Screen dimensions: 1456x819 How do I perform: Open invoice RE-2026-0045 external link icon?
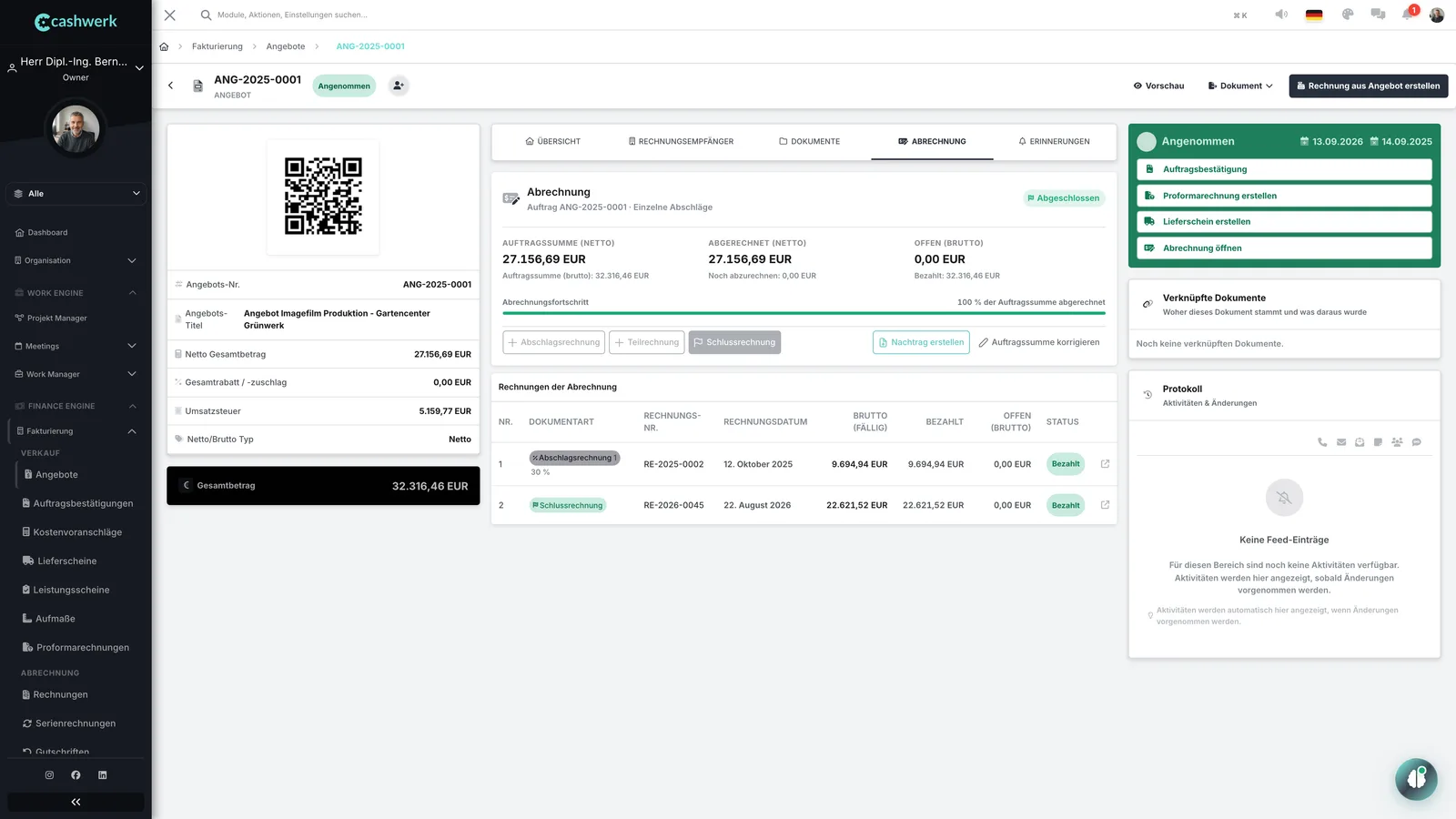(x=1105, y=505)
